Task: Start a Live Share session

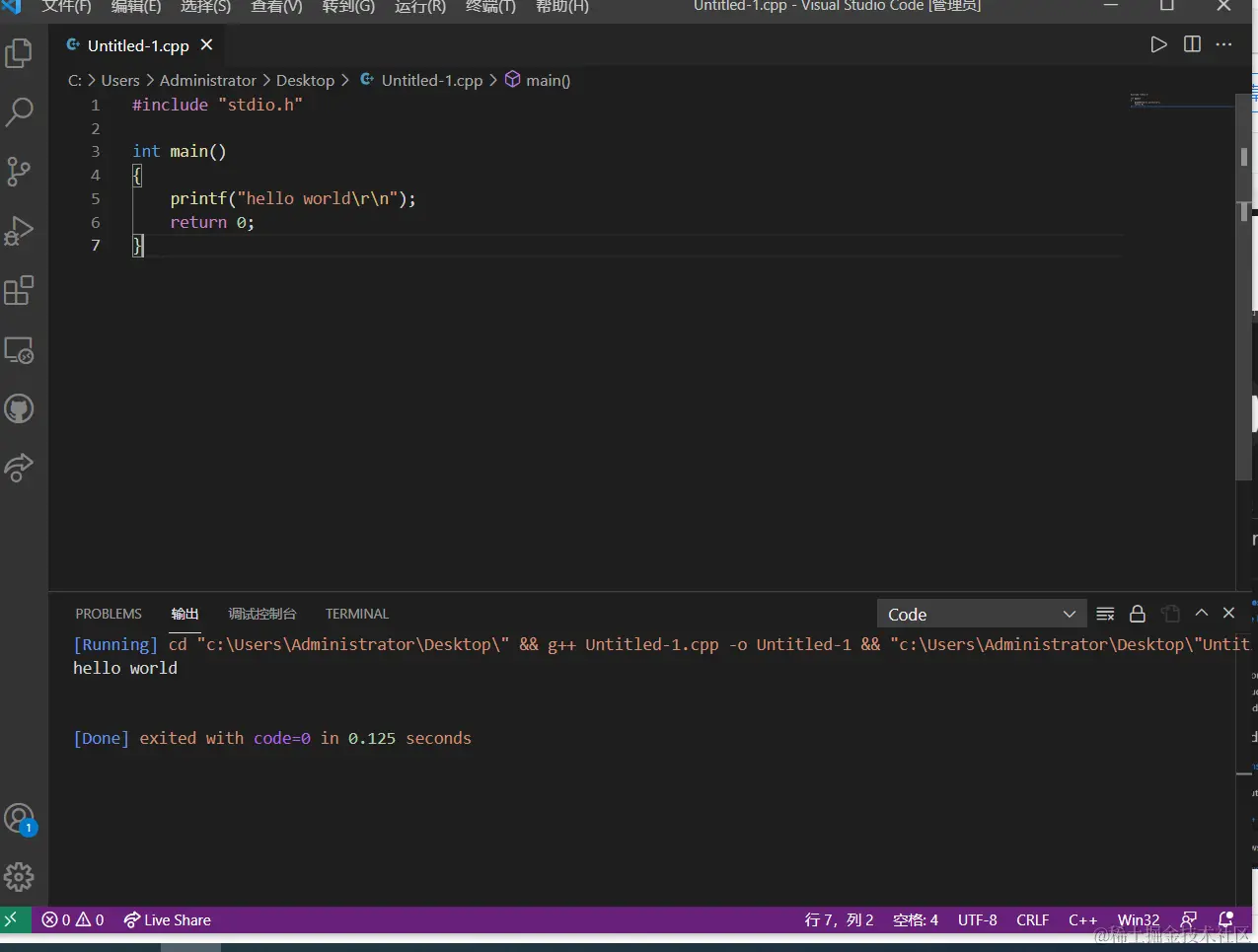Action: pyautogui.click(x=167, y=919)
